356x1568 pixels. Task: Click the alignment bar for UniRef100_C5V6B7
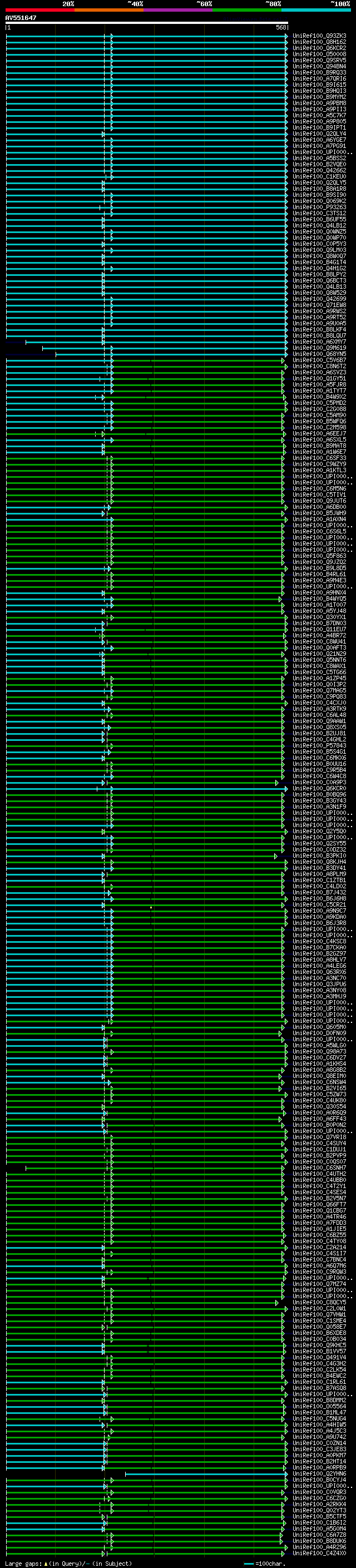[x=145, y=360]
